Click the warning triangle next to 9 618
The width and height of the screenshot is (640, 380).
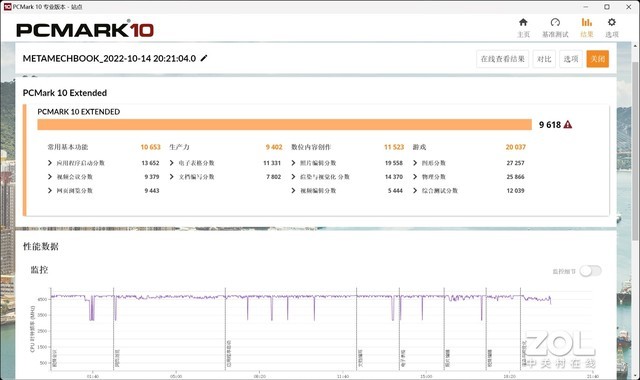(x=568, y=124)
